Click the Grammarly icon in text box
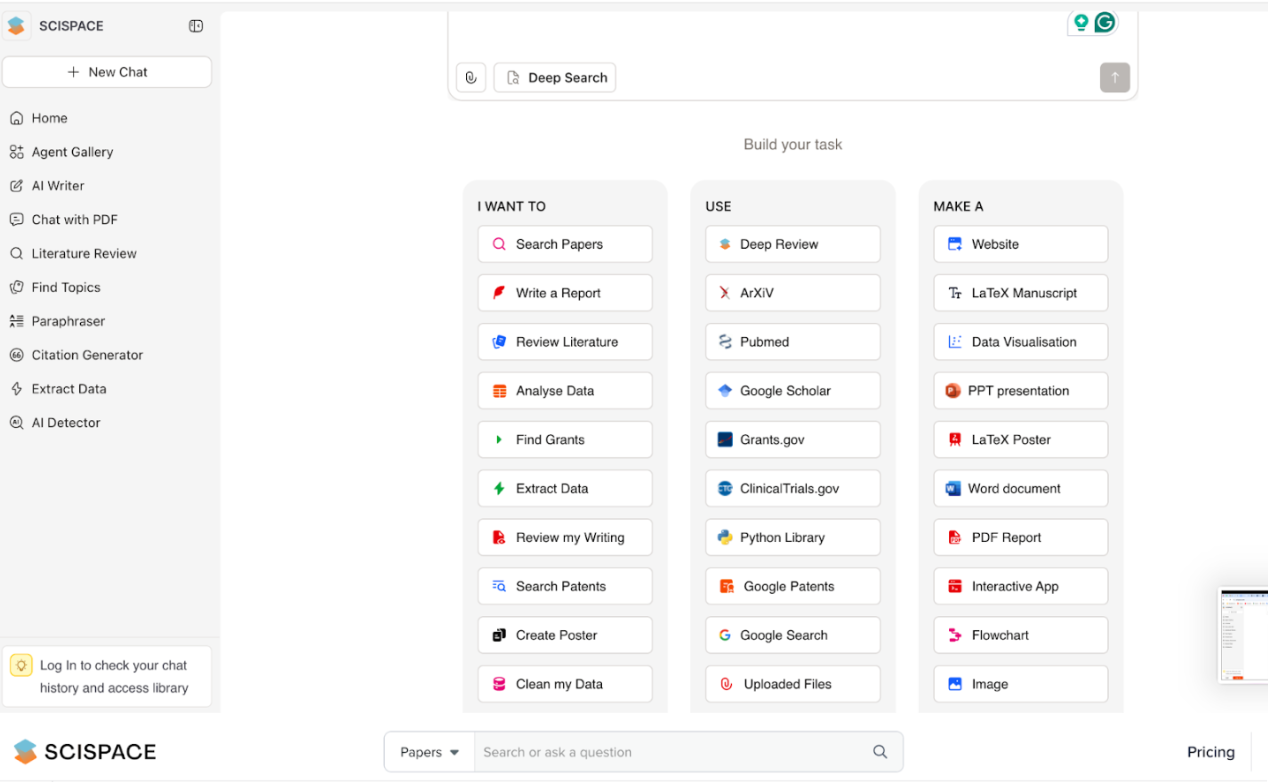 (1104, 23)
